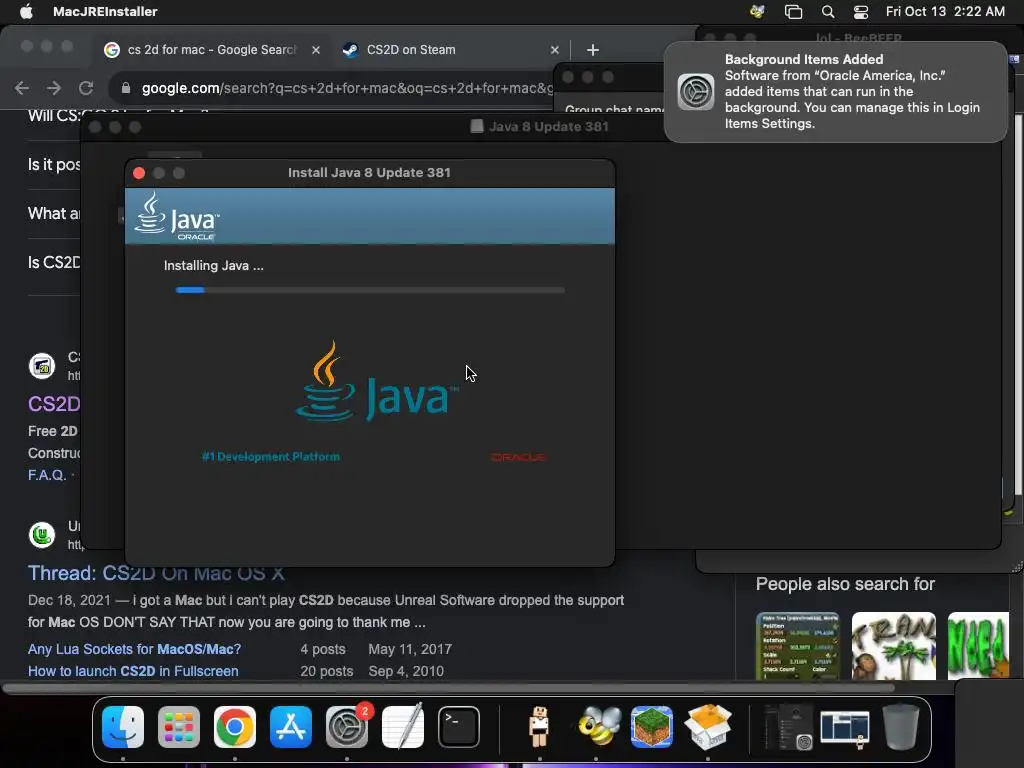Open the F.A.Q. link under CS2D result
Image resolution: width=1024 pixels, height=768 pixels.
pyautogui.click(x=47, y=475)
